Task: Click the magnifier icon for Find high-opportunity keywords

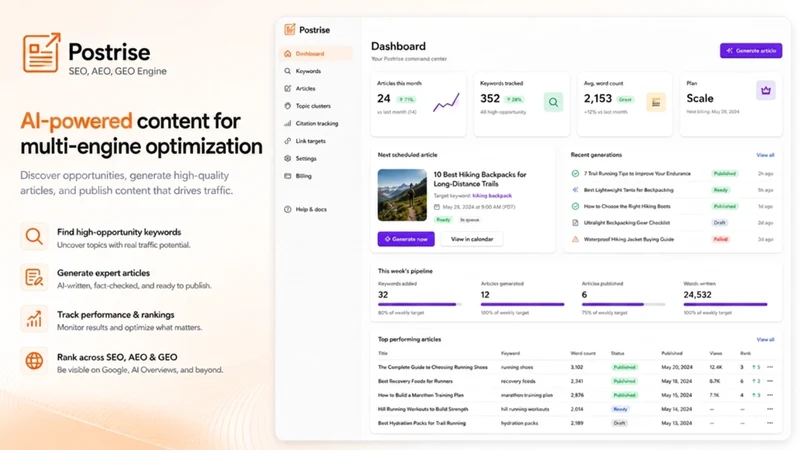Action: pyautogui.click(x=34, y=237)
